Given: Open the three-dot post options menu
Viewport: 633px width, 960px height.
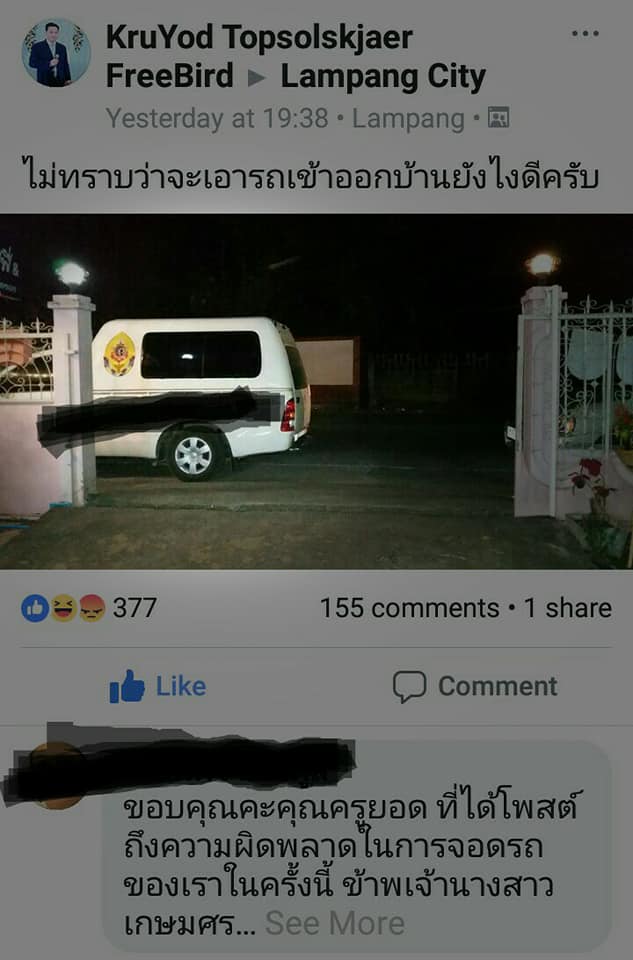Looking at the screenshot, I should 585,34.
